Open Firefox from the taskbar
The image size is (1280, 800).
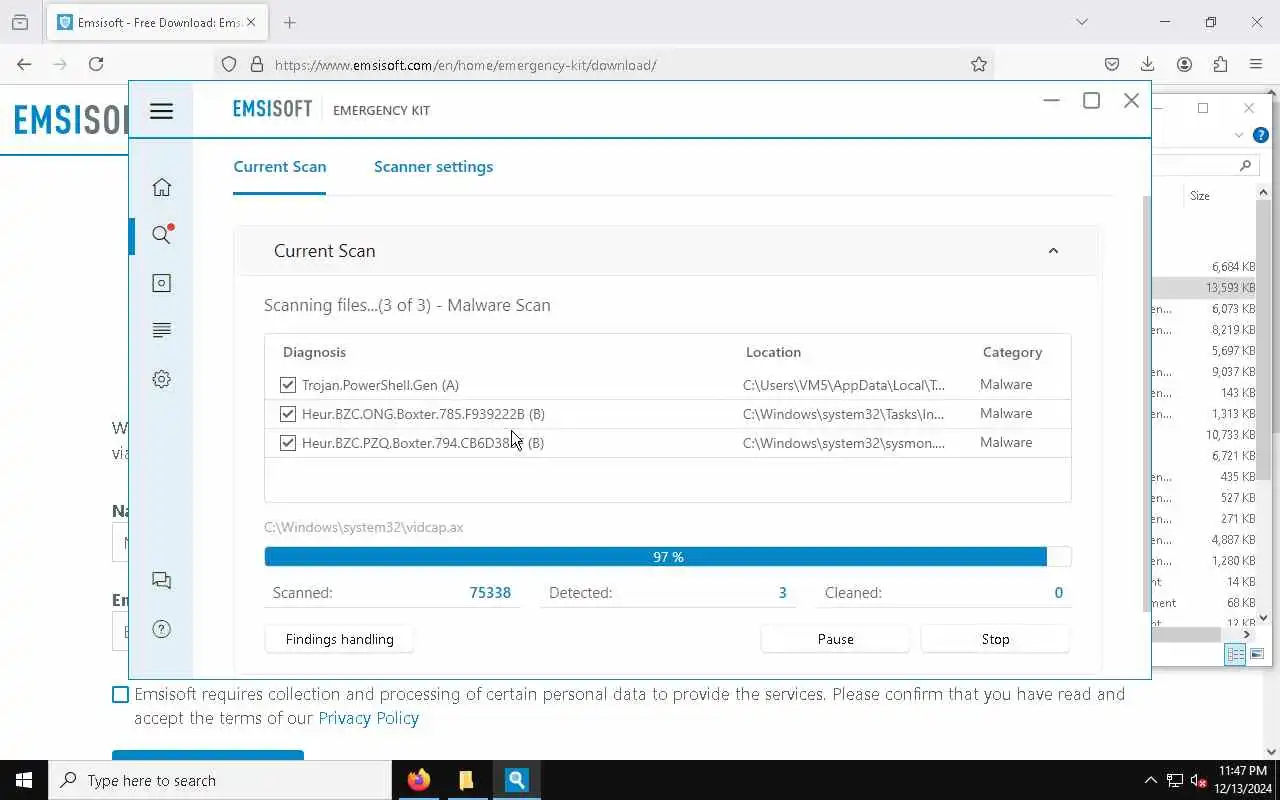pyautogui.click(x=419, y=780)
